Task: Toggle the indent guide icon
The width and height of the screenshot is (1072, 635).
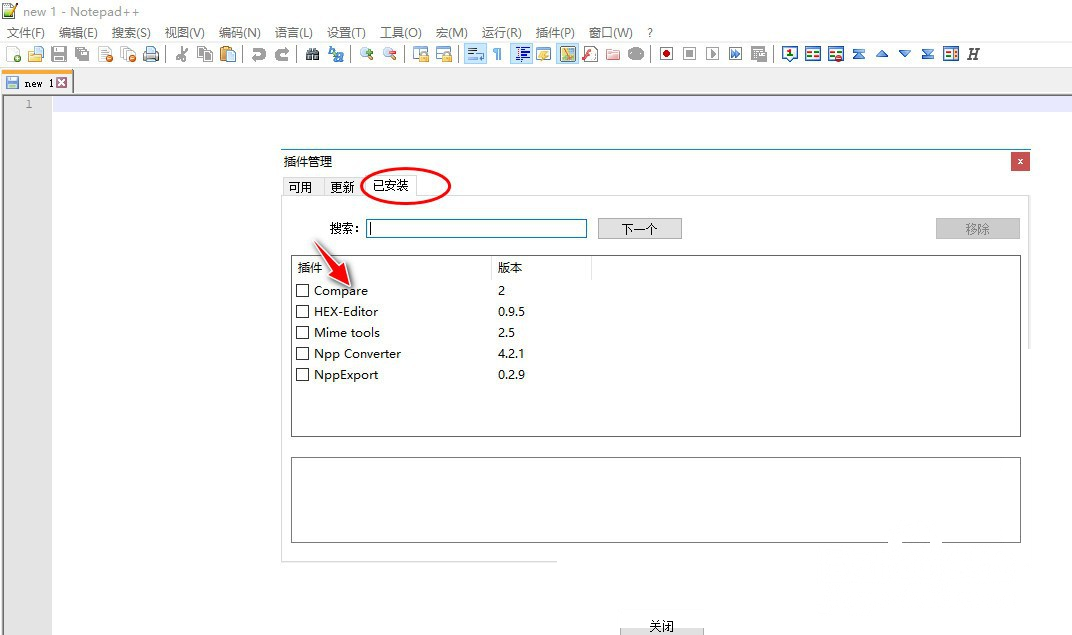Action: 522,54
